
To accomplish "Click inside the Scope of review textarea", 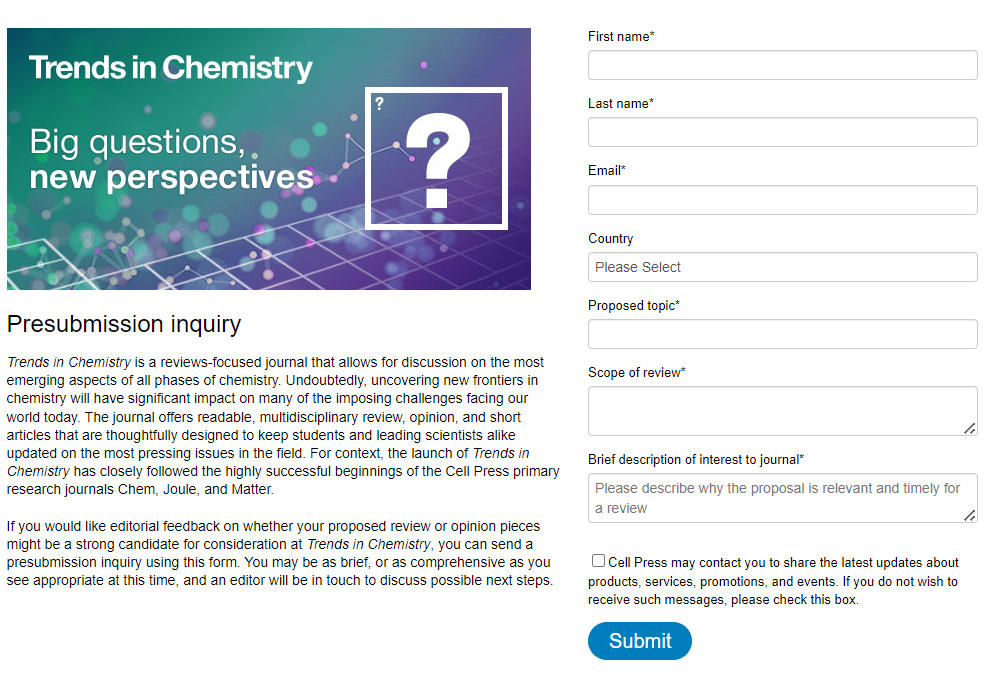I will pyautogui.click(x=782, y=411).
